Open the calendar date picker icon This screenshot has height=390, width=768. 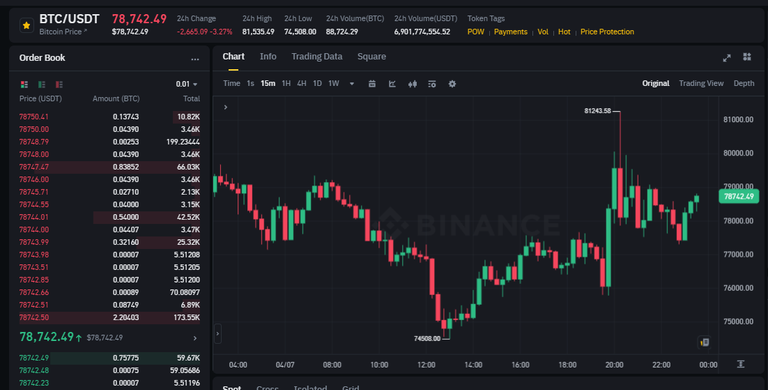(x=372, y=84)
